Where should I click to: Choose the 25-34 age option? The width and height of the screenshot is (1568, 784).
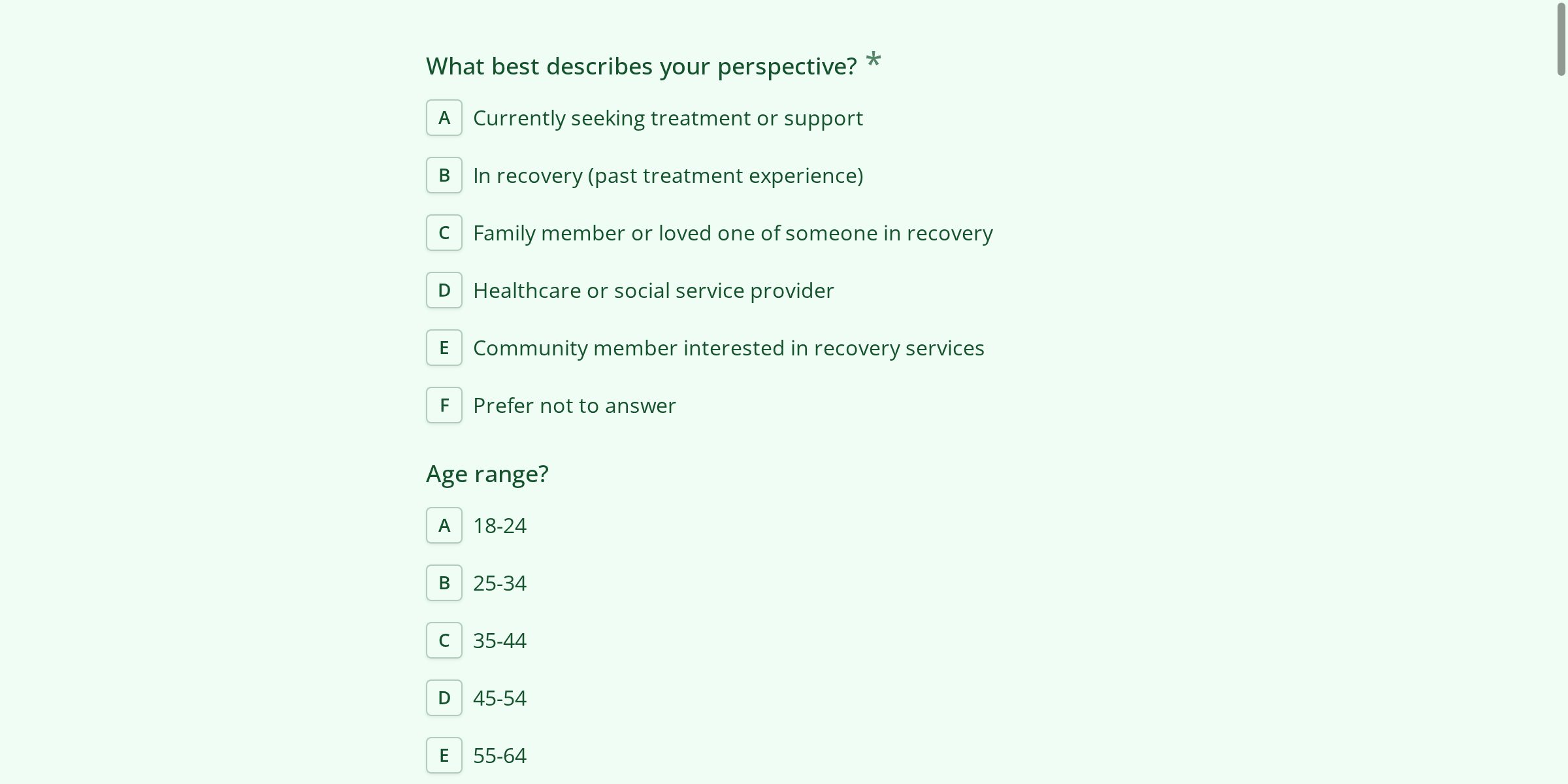click(500, 583)
